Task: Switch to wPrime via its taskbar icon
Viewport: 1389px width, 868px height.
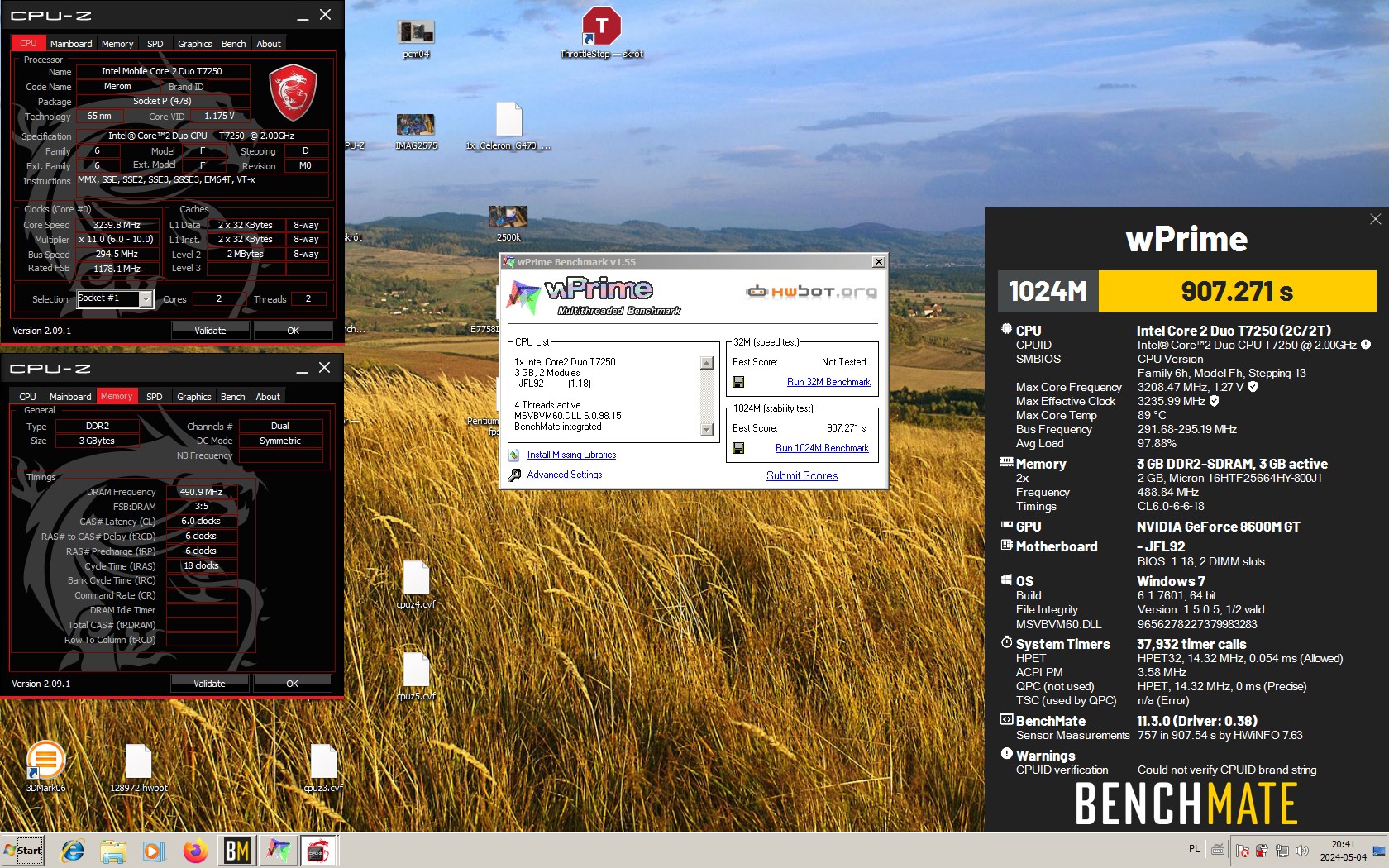Action: tap(278, 851)
